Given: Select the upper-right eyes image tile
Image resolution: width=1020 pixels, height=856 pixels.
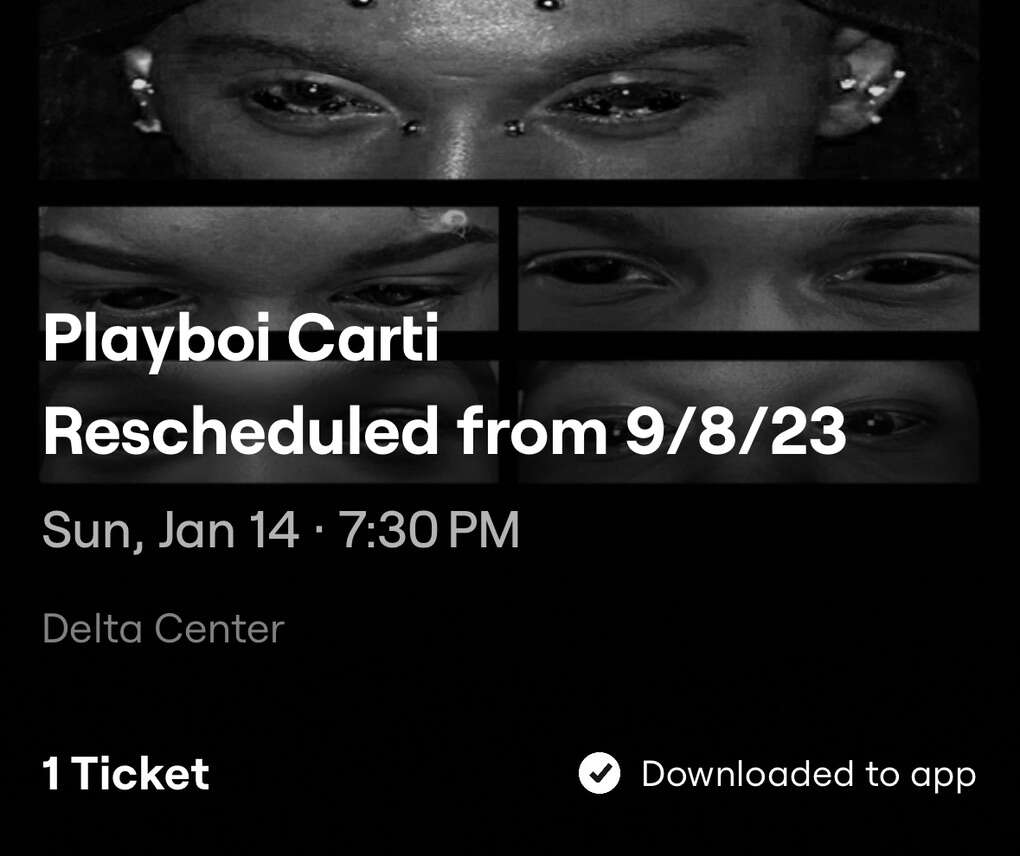Looking at the screenshot, I should click(748, 270).
